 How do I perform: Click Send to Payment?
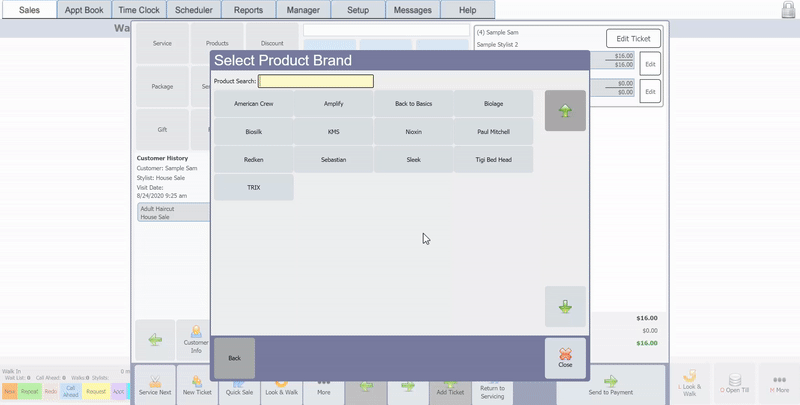point(611,385)
